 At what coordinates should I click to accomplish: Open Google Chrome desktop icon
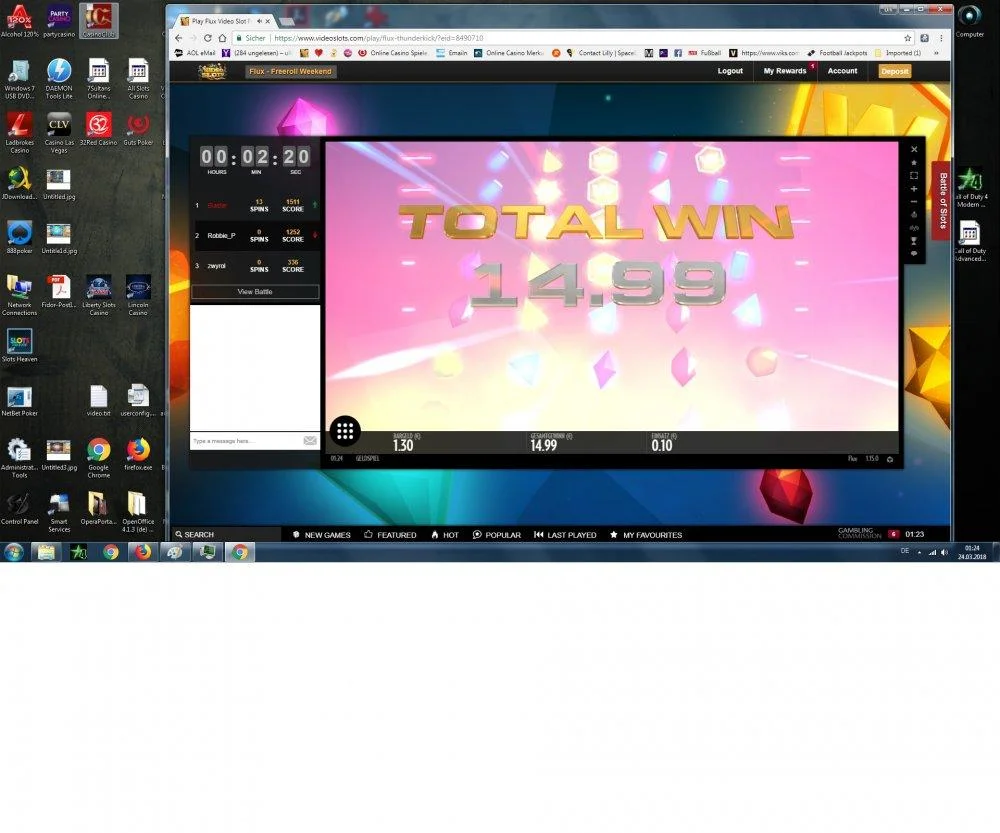coord(98,458)
